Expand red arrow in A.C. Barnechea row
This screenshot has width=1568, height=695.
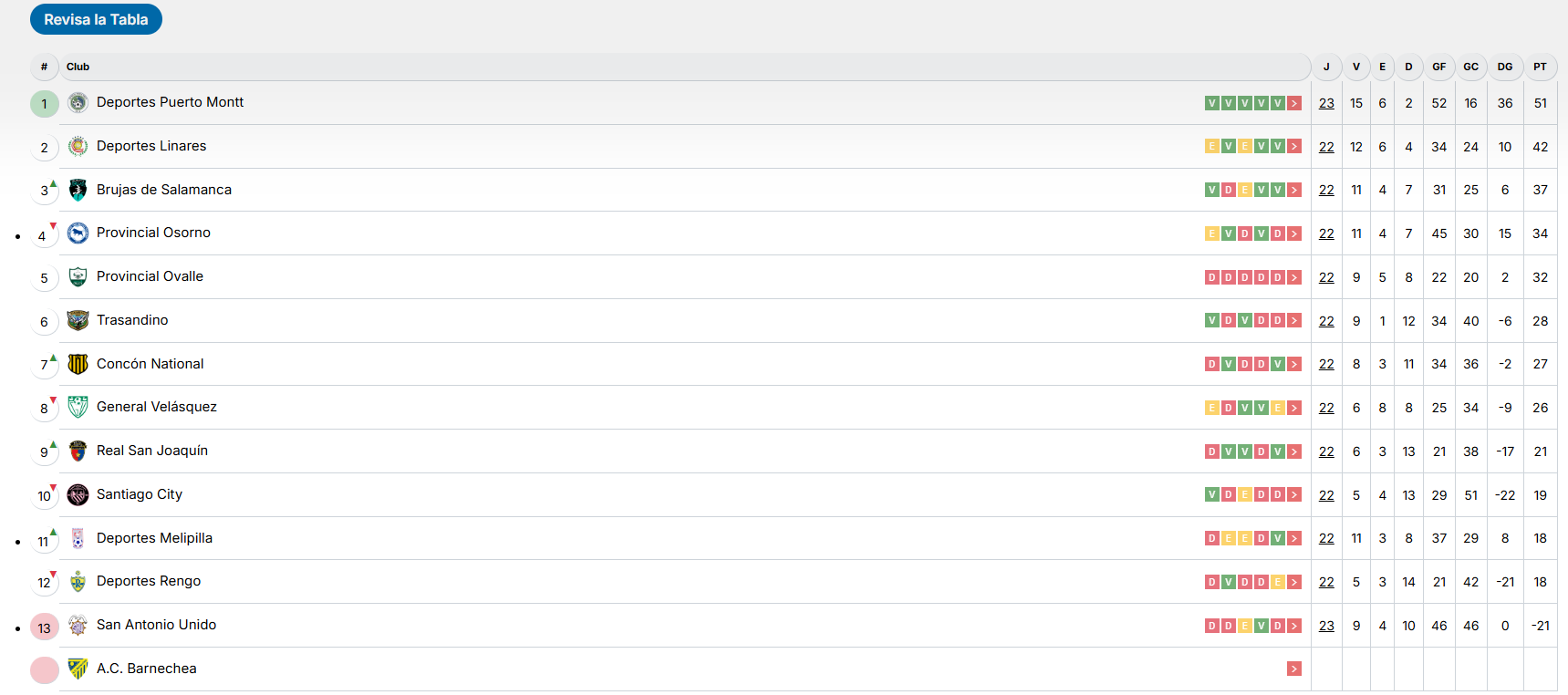click(1294, 669)
